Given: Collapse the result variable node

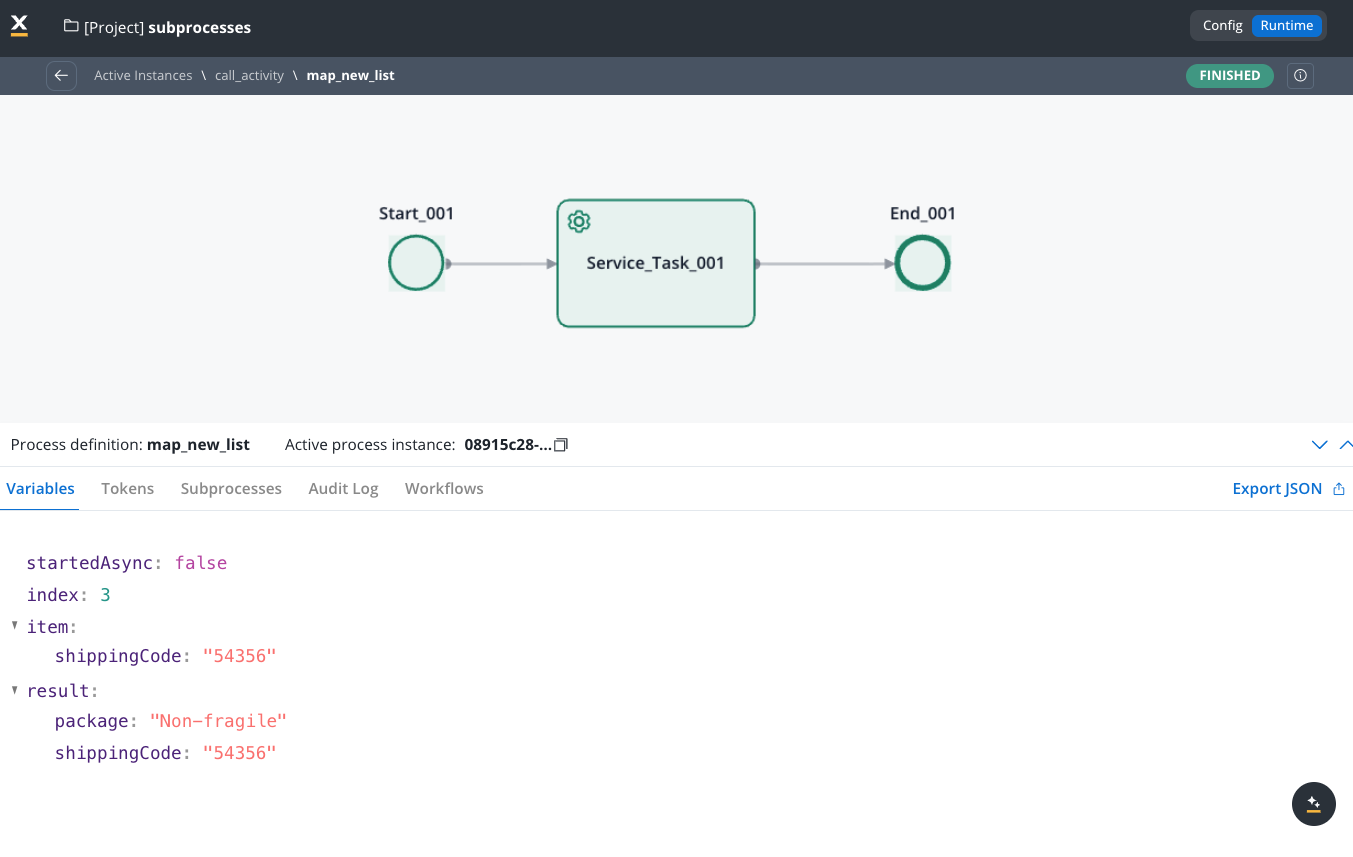Looking at the screenshot, I should (15, 690).
